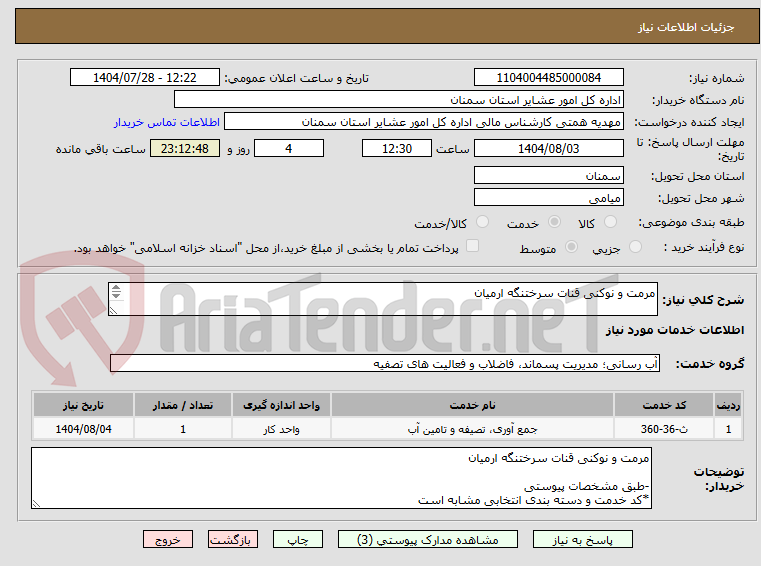Screen dimensions: 761x566
Task: Toggle the Islamic treasury bonds payment checkbox
Action: coord(472,246)
